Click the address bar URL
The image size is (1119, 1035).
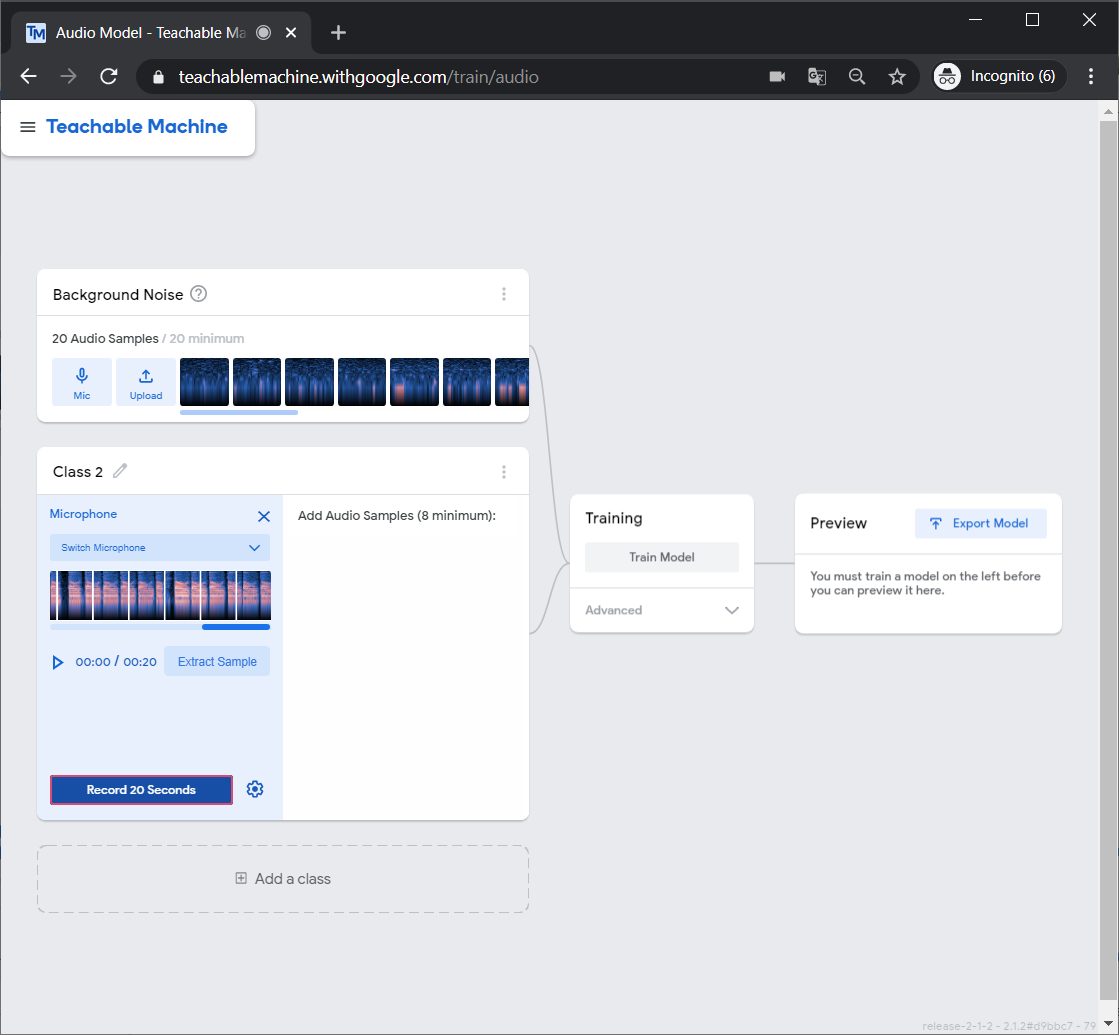(358, 77)
